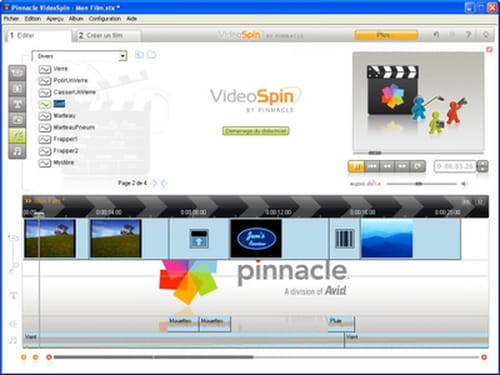Open the Edition menu
Screen dimensions: 500x375
[x=33, y=19]
